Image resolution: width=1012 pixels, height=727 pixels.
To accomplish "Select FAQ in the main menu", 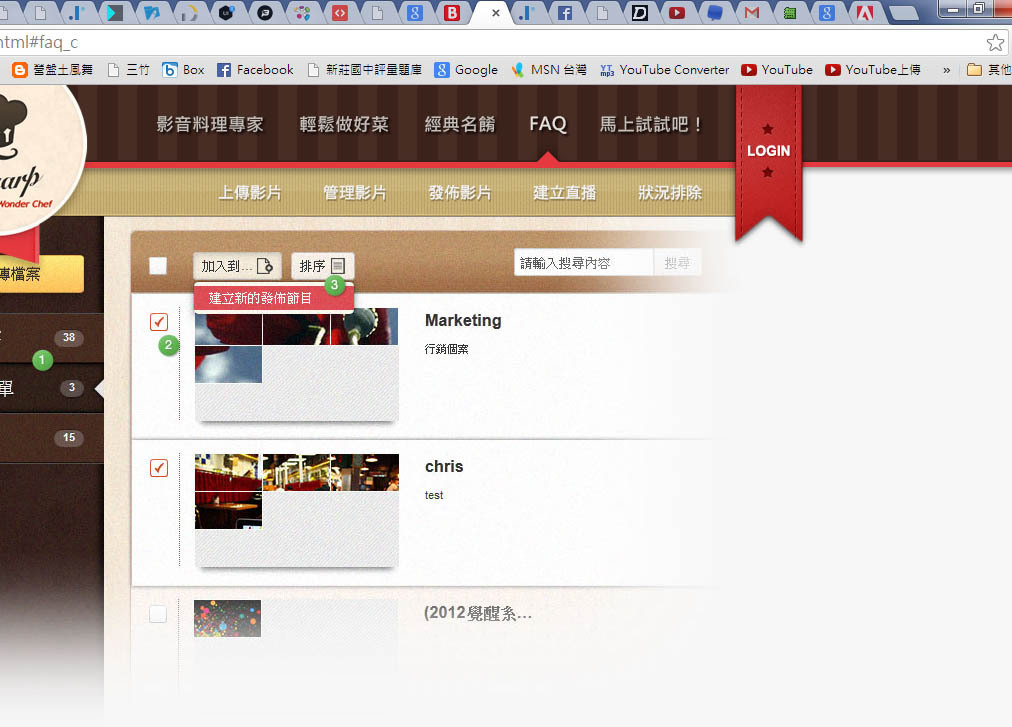I will 548,124.
